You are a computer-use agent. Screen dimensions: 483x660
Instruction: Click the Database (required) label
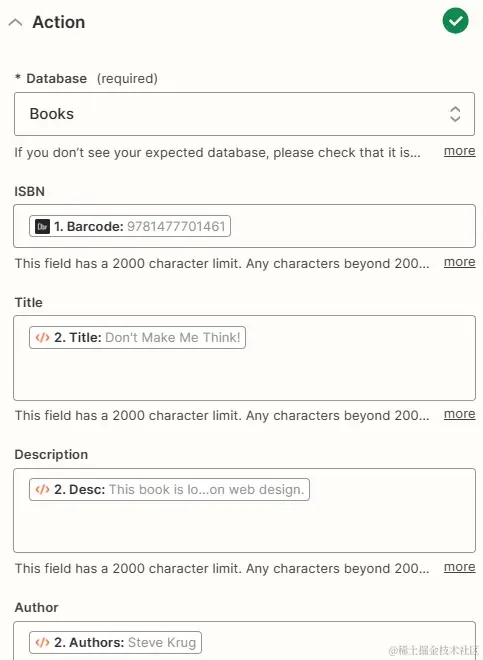pyautogui.click(x=86, y=78)
